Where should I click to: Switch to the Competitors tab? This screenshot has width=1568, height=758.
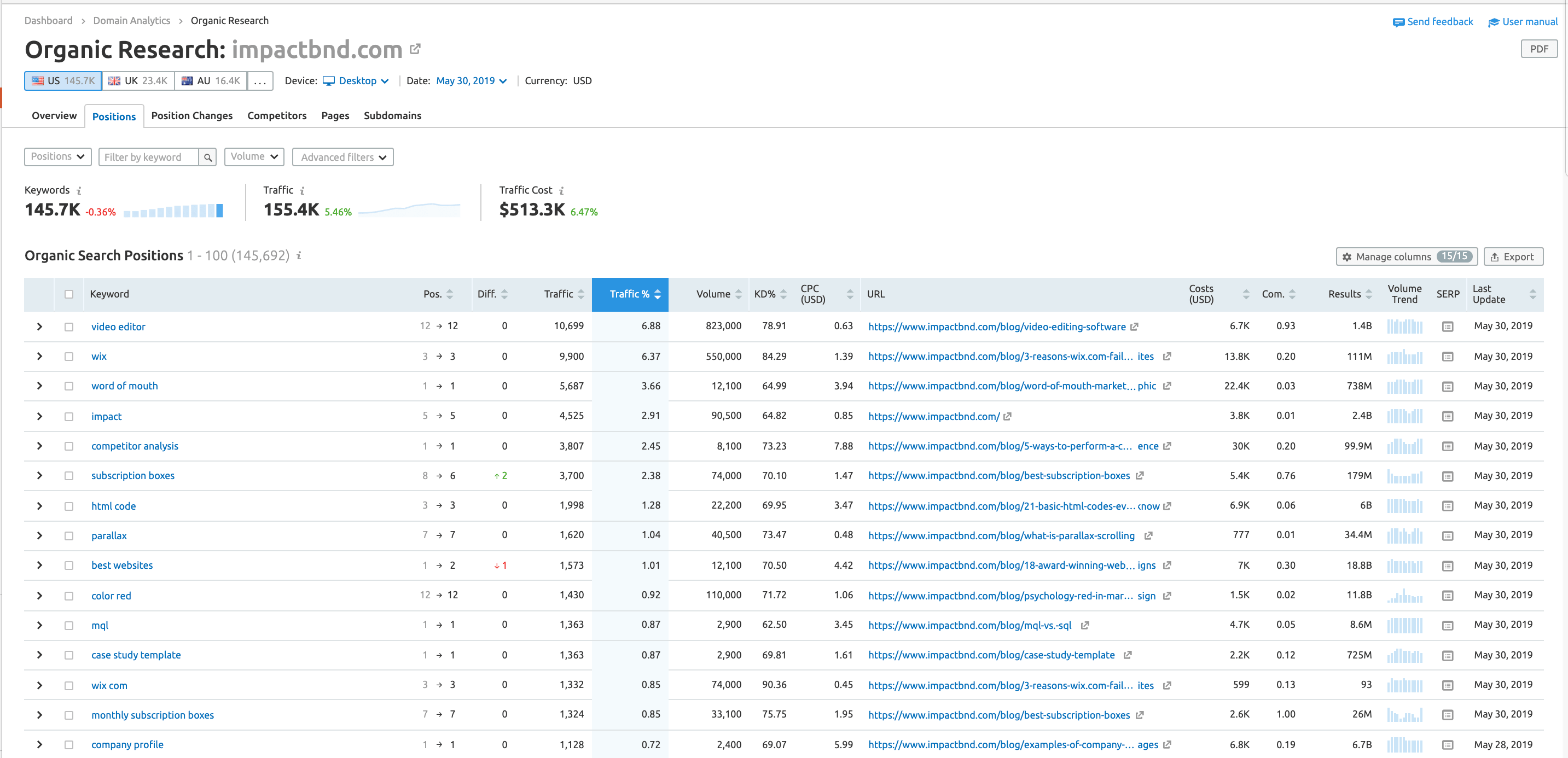277,115
